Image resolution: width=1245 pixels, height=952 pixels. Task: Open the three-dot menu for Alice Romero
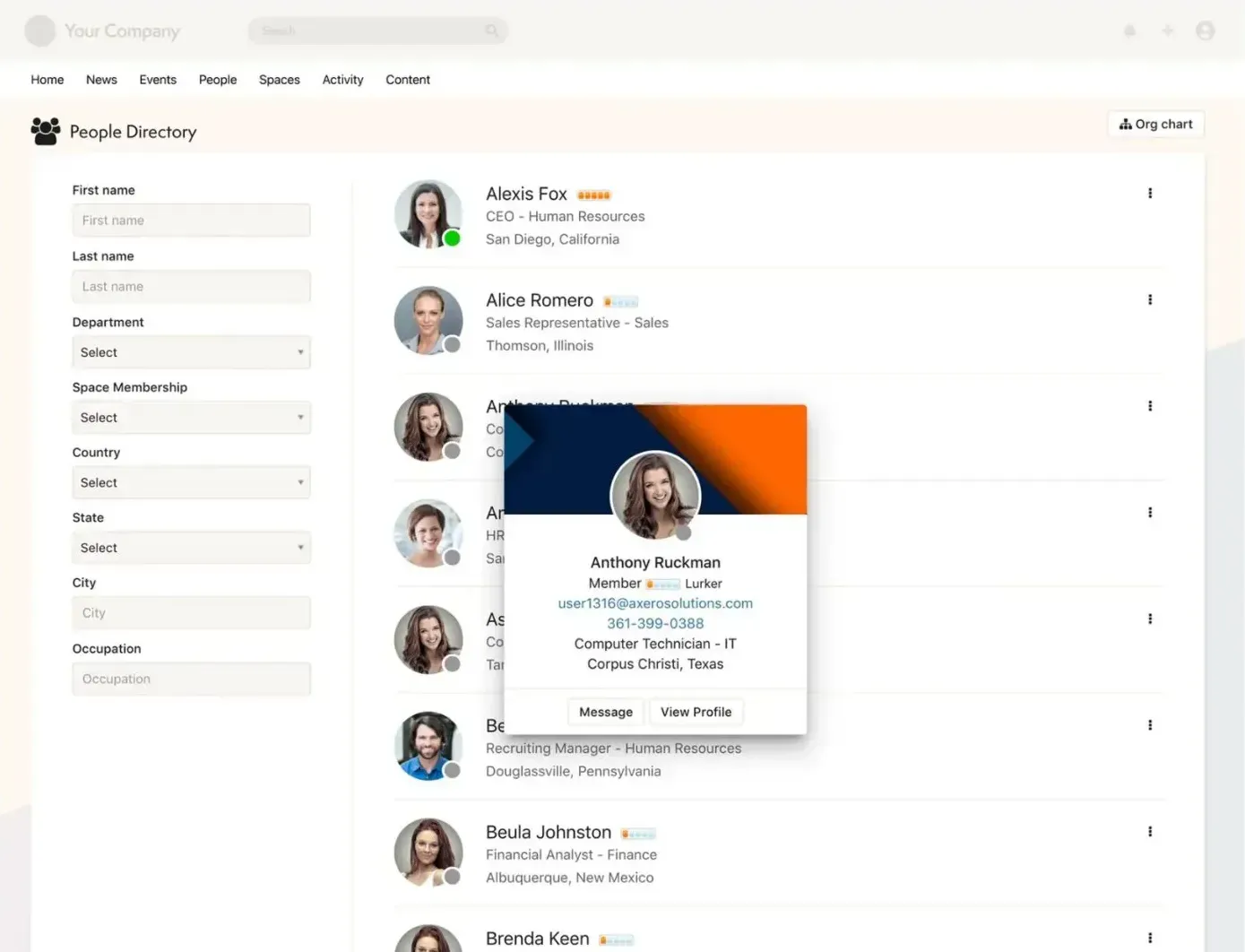[x=1150, y=299]
